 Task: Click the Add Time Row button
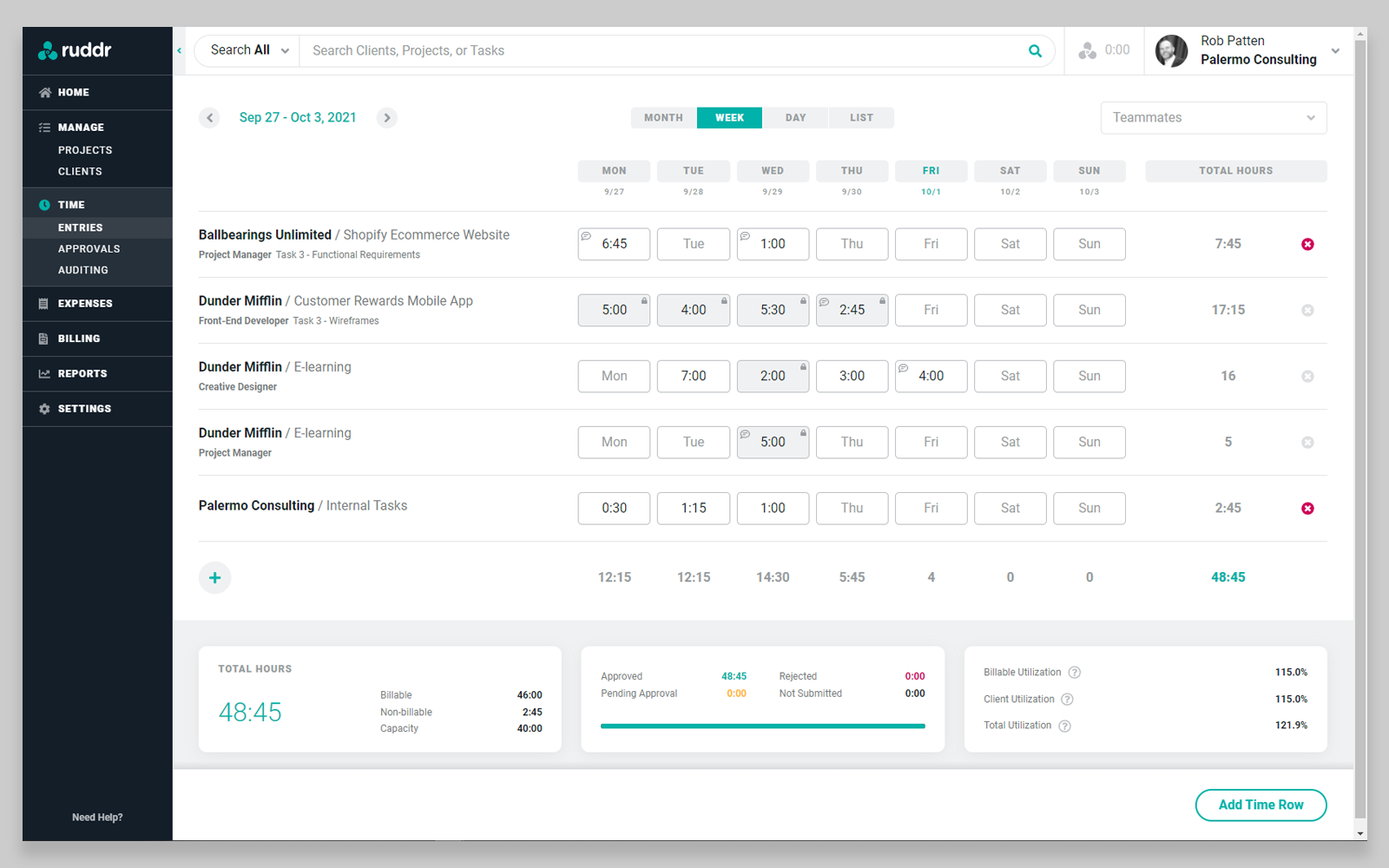coord(1261,805)
